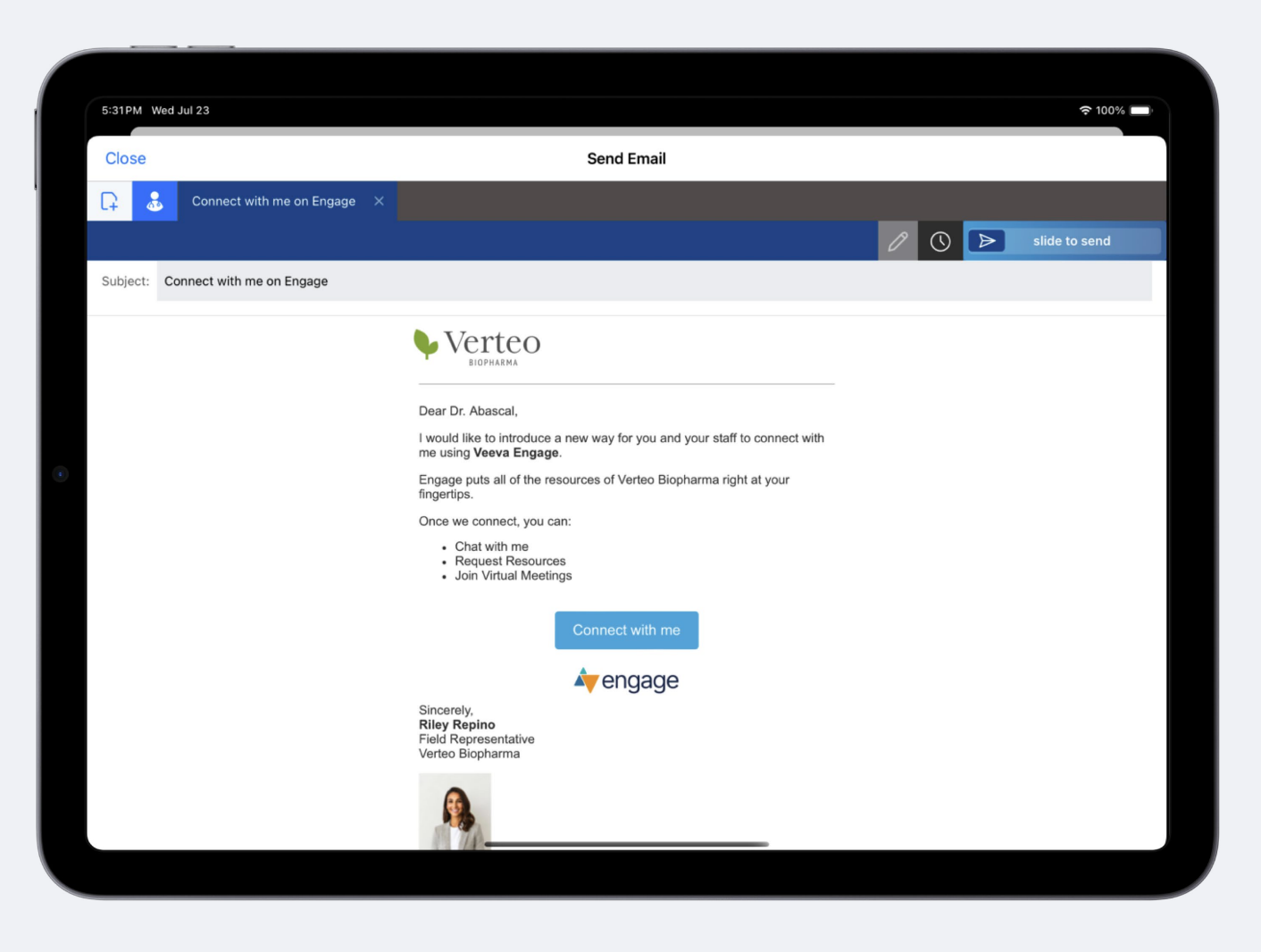
Task: Tap the home indicator bar at screen bottom
Action: (626, 844)
